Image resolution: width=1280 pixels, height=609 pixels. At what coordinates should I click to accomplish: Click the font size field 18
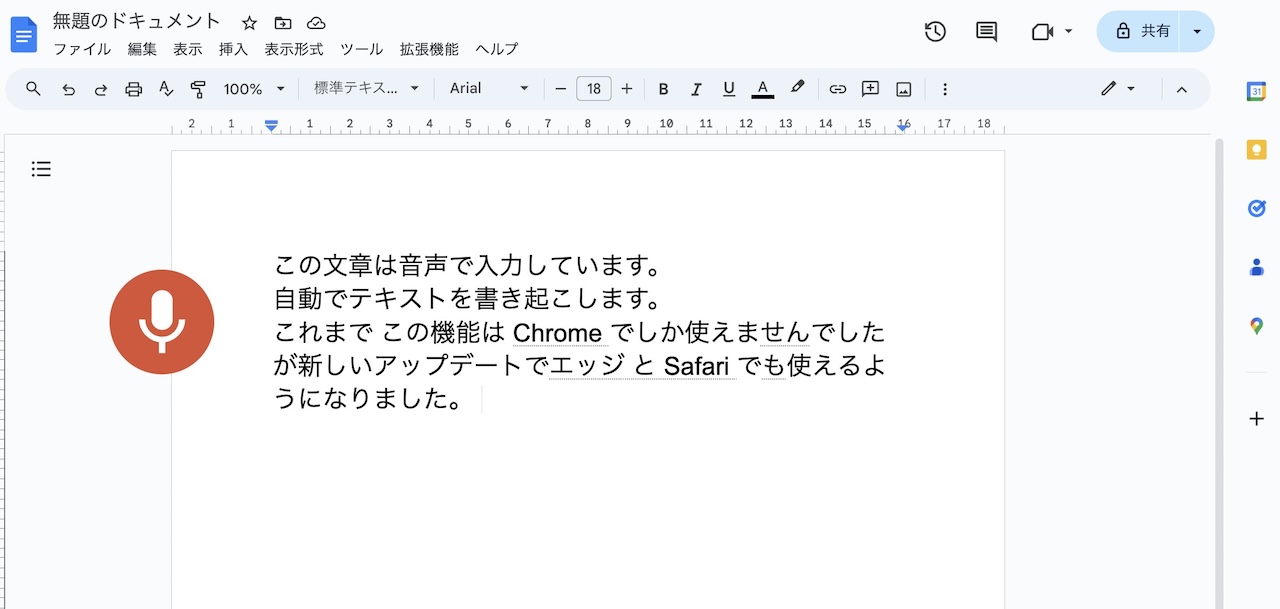[x=594, y=89]
